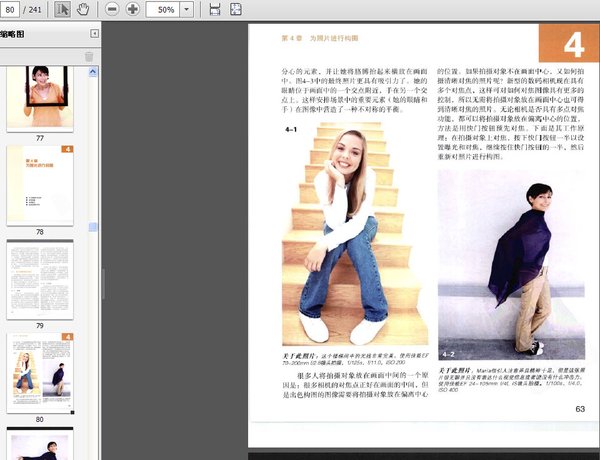
Task: Select the page 80 thumbnail
Action: 40,372
